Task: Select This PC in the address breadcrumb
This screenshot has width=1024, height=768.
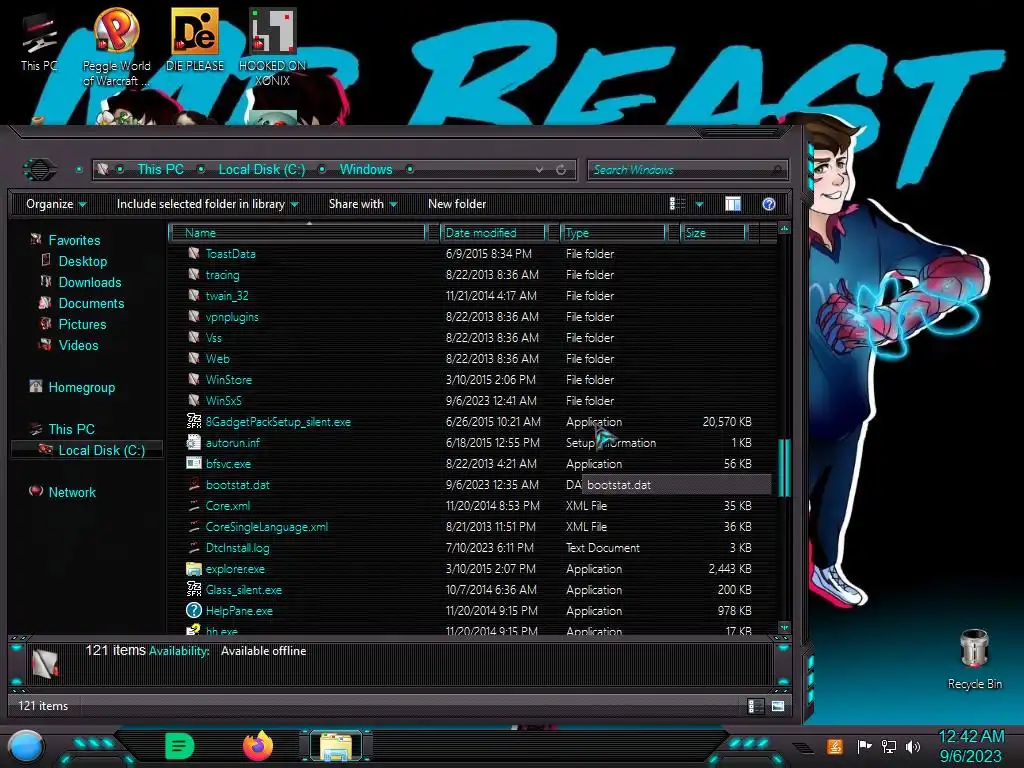Action: click(160, 169)
